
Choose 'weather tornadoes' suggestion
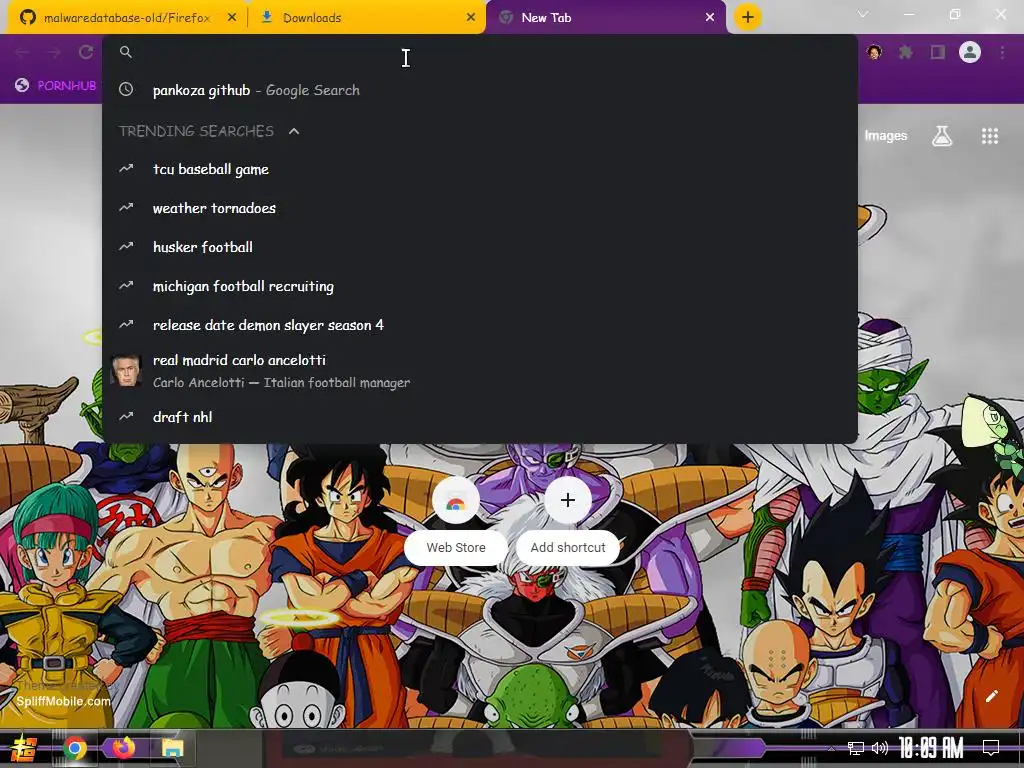[479, 208]
